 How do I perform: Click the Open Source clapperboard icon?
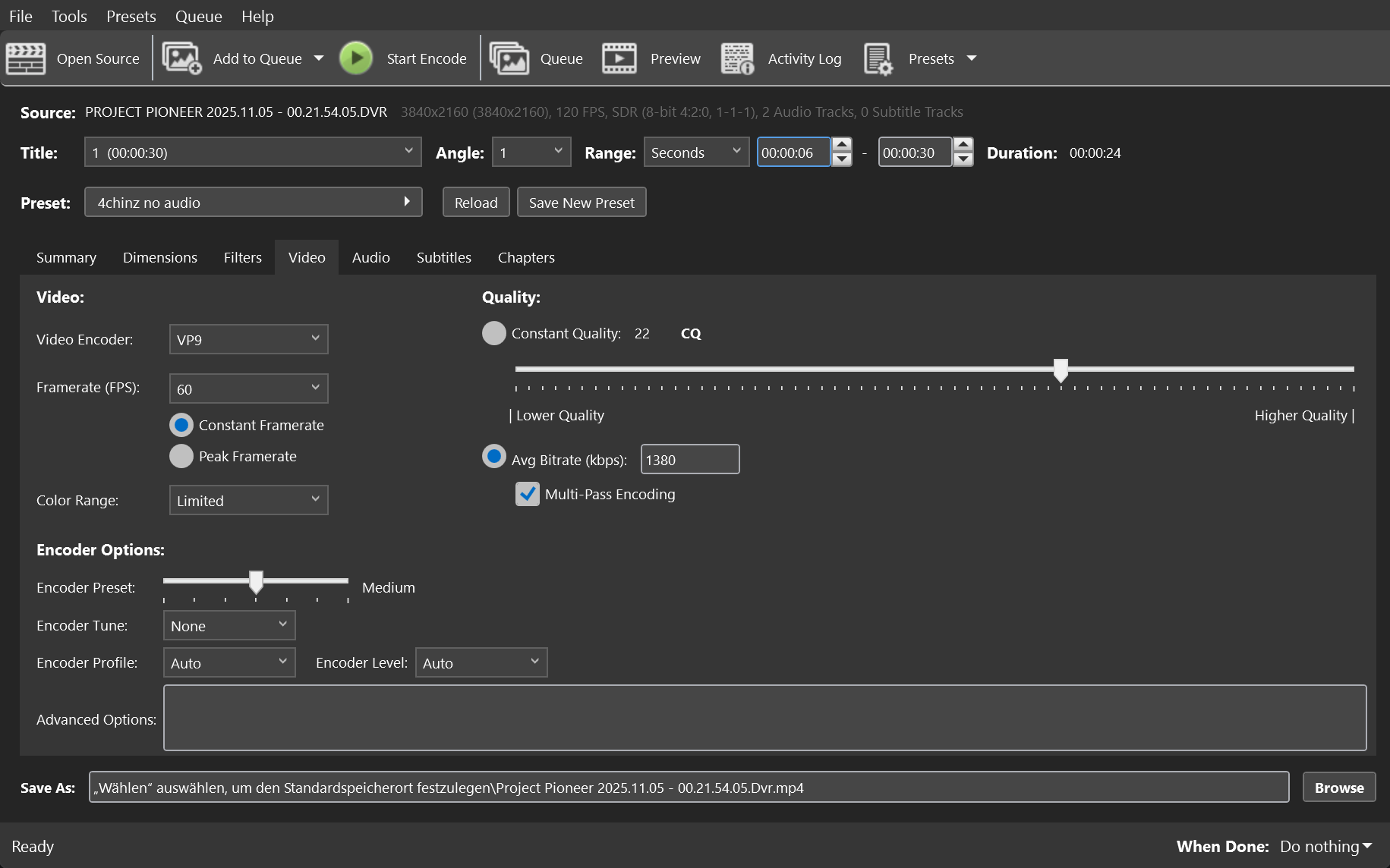pyautogui.click(x=26, y=58)
